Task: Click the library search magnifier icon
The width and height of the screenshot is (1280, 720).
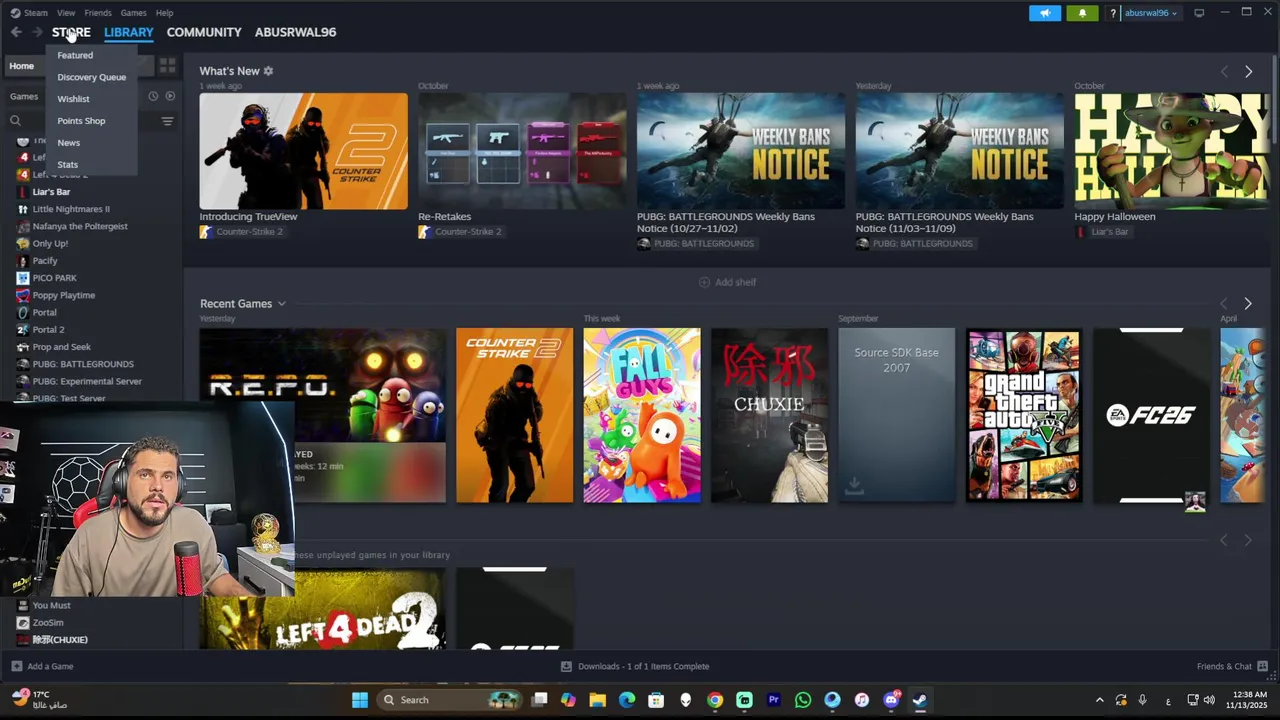Action: 15,121
